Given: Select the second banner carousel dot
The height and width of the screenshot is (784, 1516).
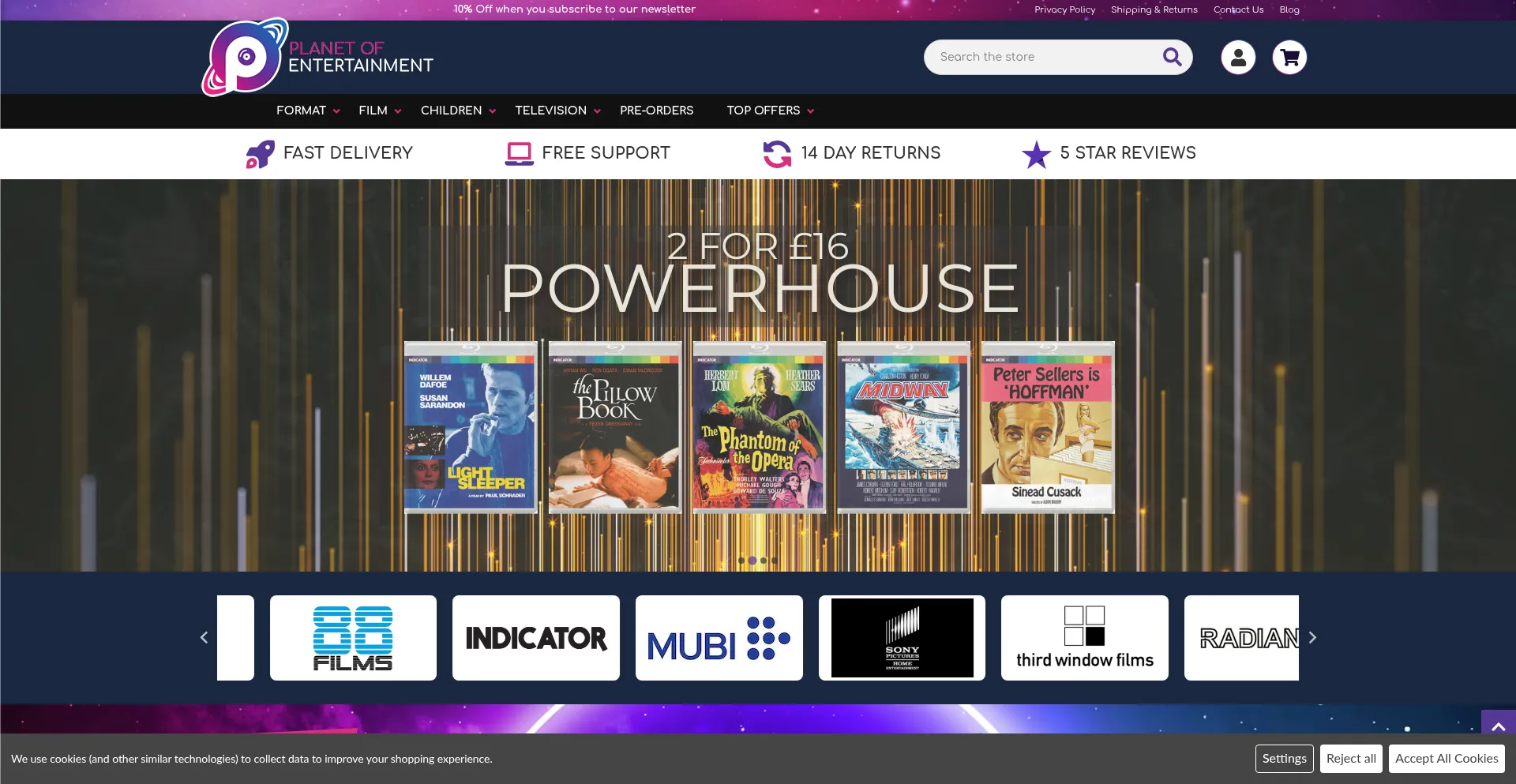Looking at the screenshot, I should coord(752,561).
